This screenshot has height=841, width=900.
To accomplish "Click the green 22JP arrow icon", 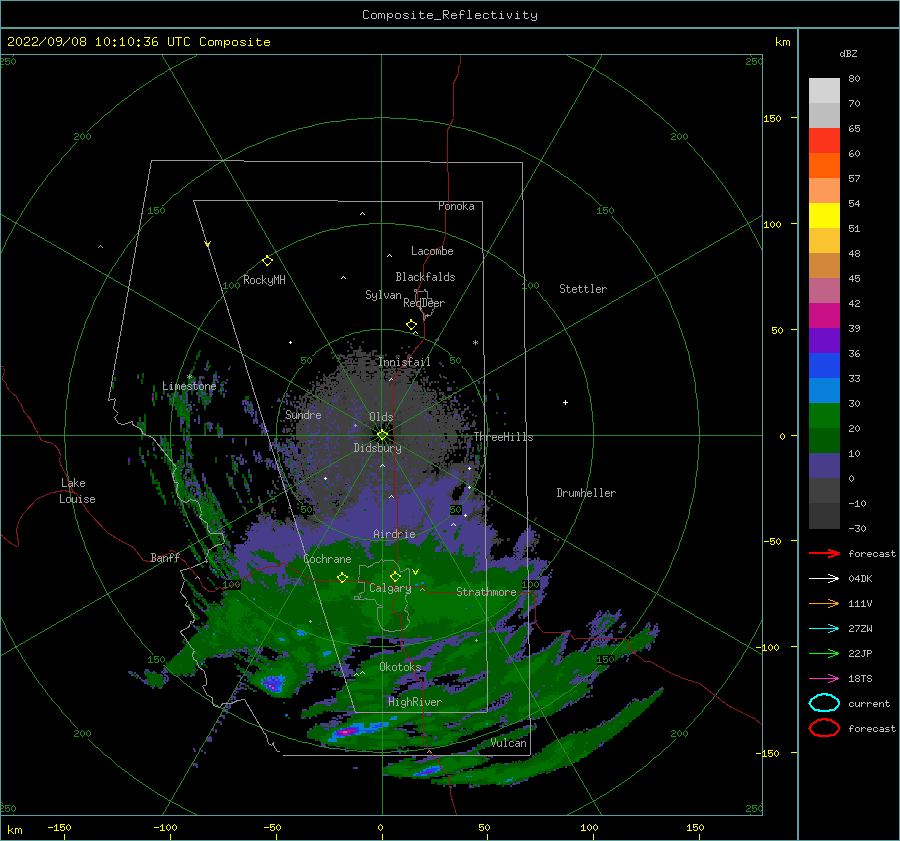I will pyautogui.click(x=824, y=653).
